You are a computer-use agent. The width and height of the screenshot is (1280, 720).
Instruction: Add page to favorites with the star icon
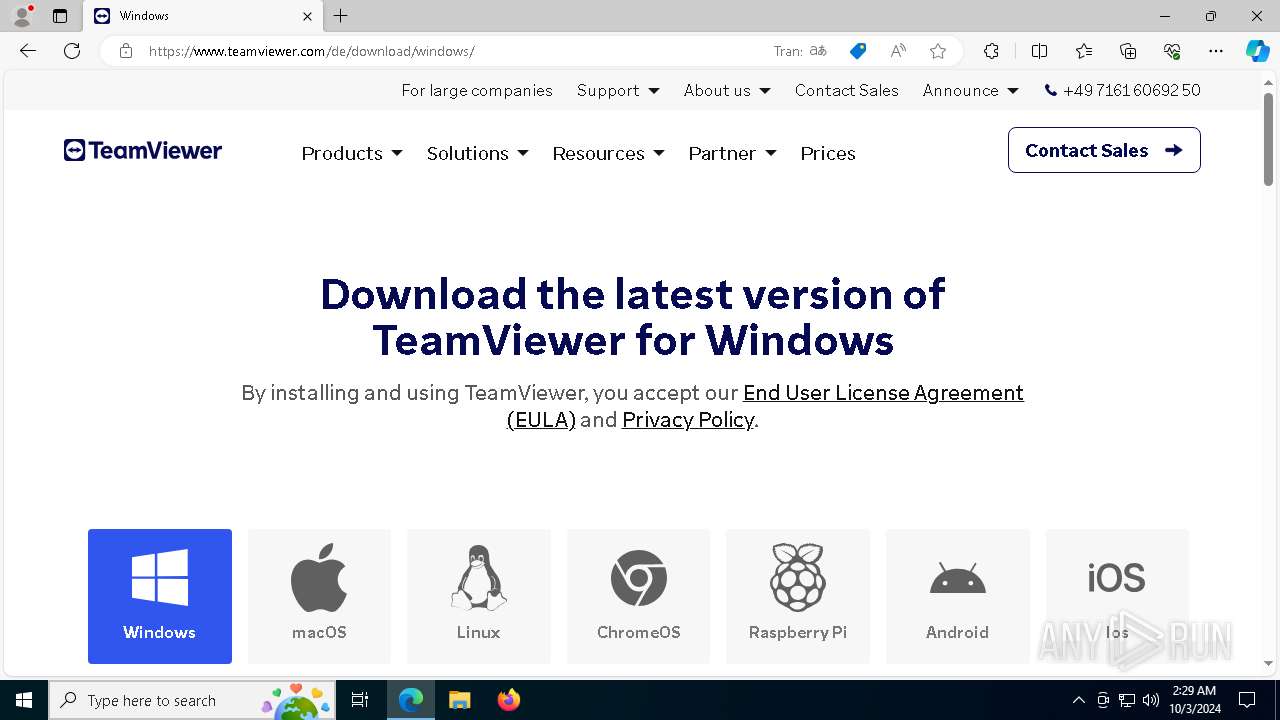point(938,51)
